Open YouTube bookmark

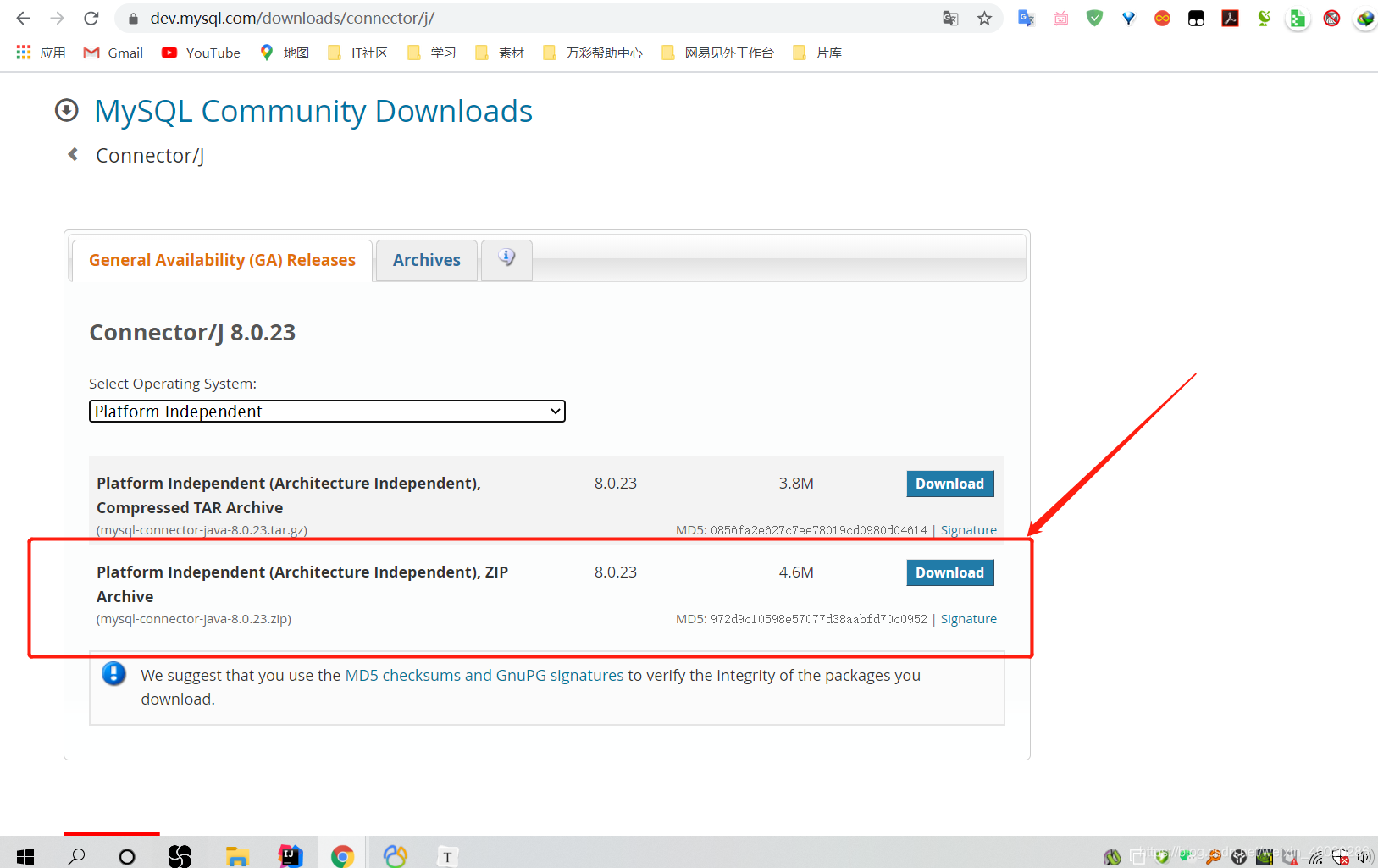tap(202, 53)
